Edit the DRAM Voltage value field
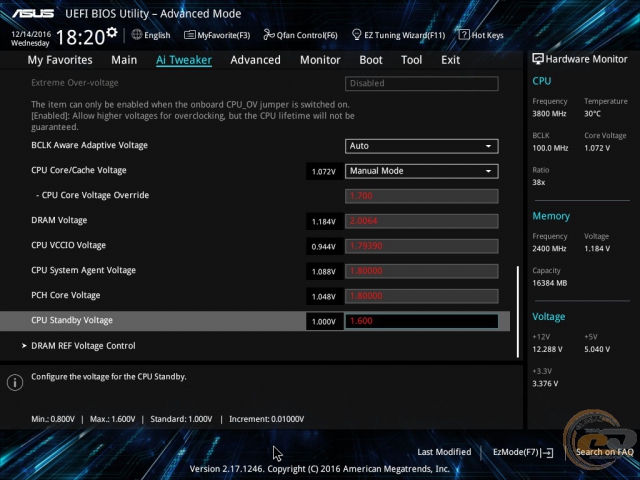The image size is (640, 480). (422, 221)
